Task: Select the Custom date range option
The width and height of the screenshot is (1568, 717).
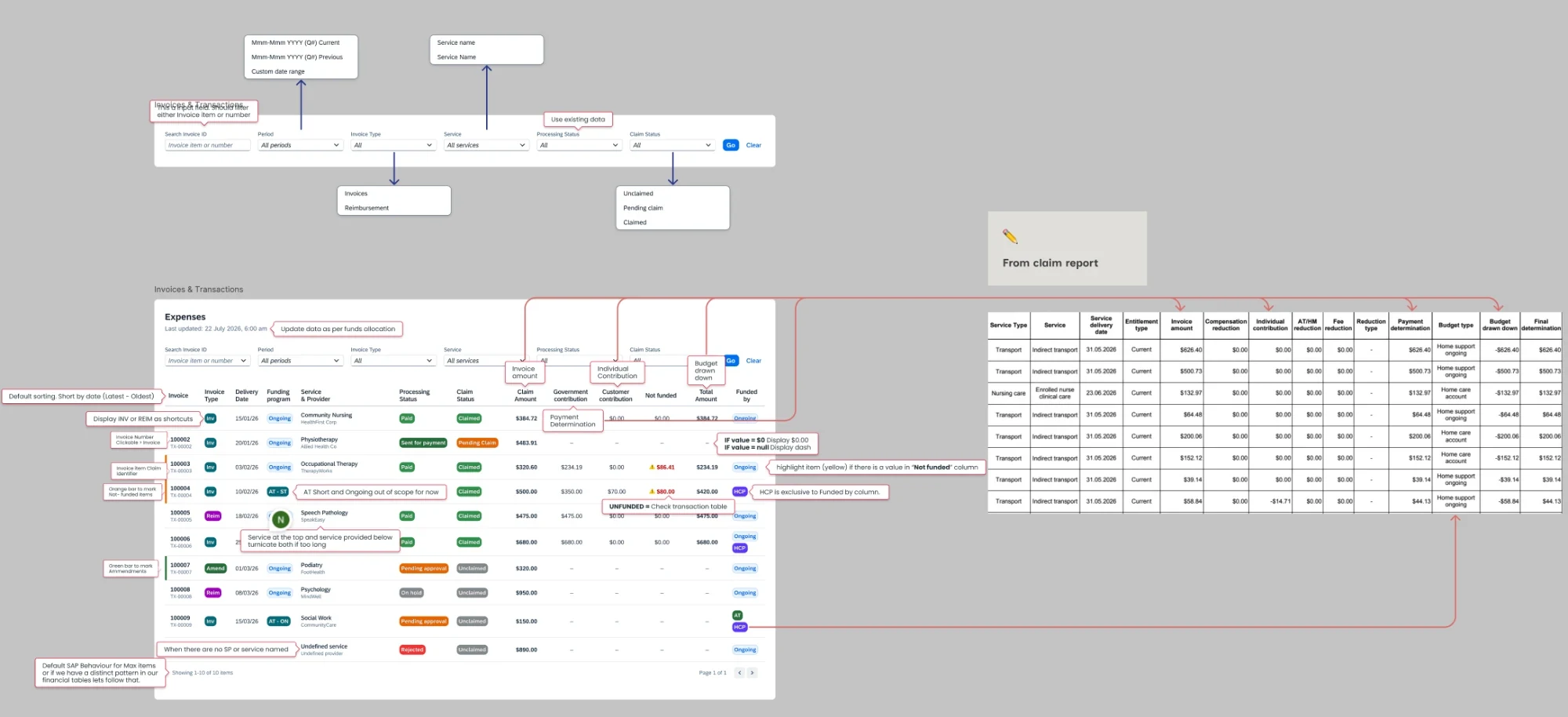Action: click(278, 71)
